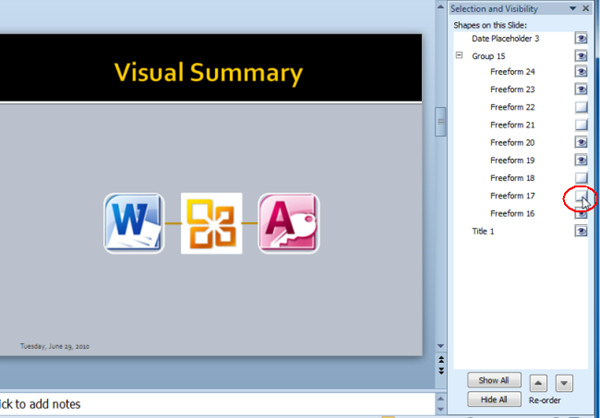Viewport: 600px width, 418px height.
Task: Close the Selection and Visibility pane
Action: click(x=586, y=8)
